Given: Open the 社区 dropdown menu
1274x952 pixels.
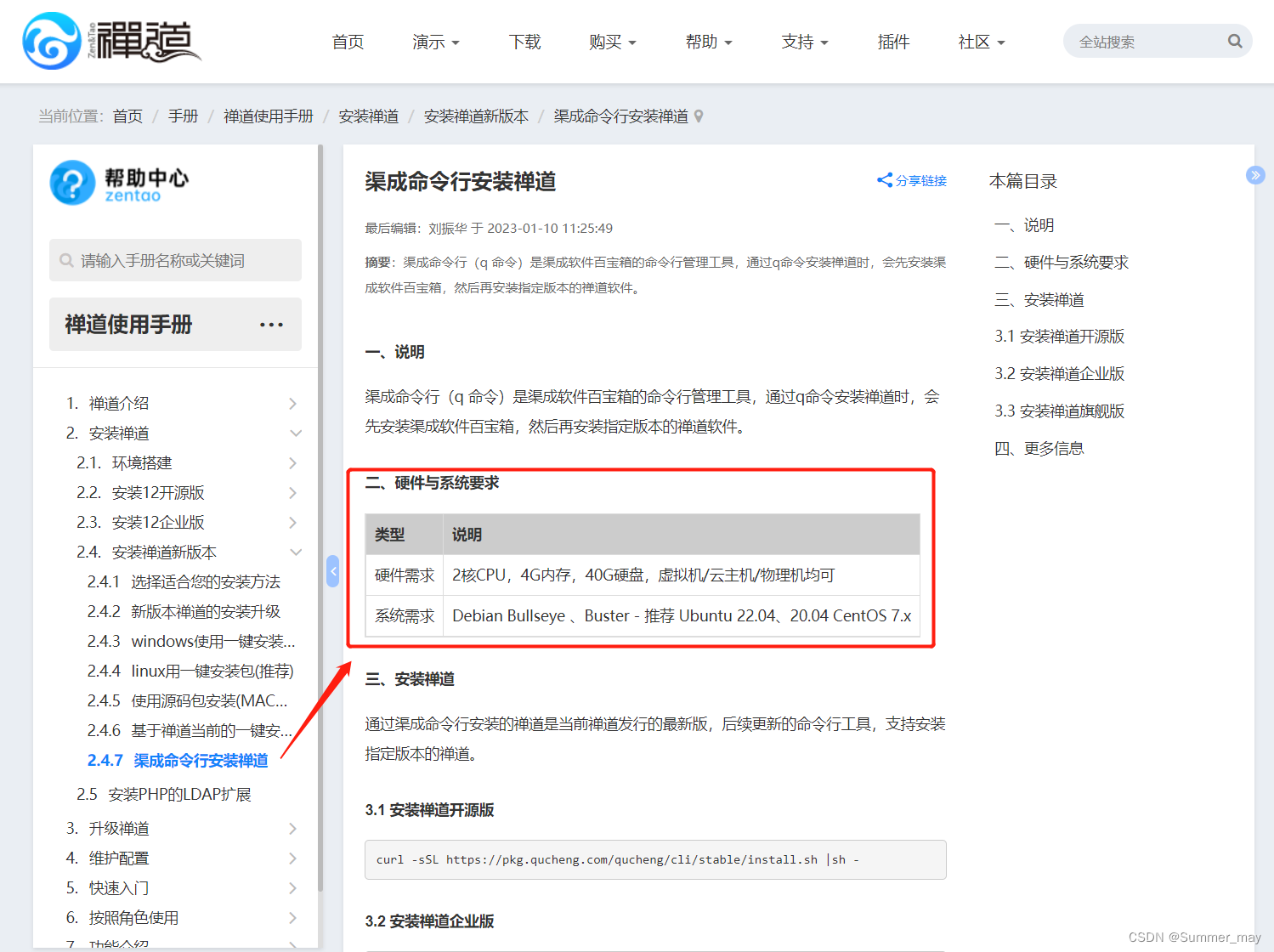Looking at the screenshot, I should coord(982,42).
